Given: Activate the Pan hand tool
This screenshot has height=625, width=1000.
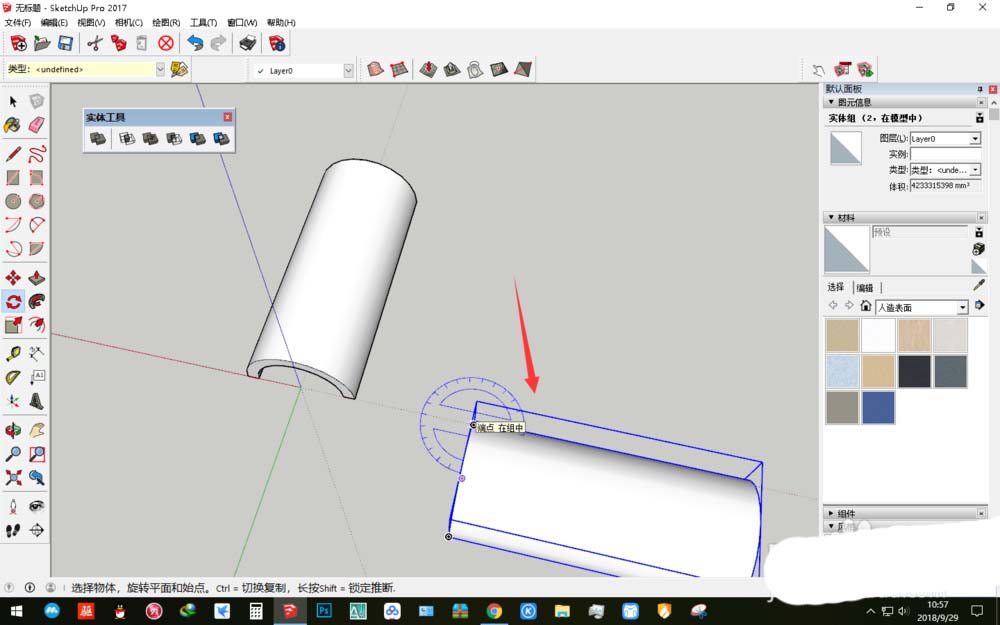Looking at the screenshot, I should [36, 430].
